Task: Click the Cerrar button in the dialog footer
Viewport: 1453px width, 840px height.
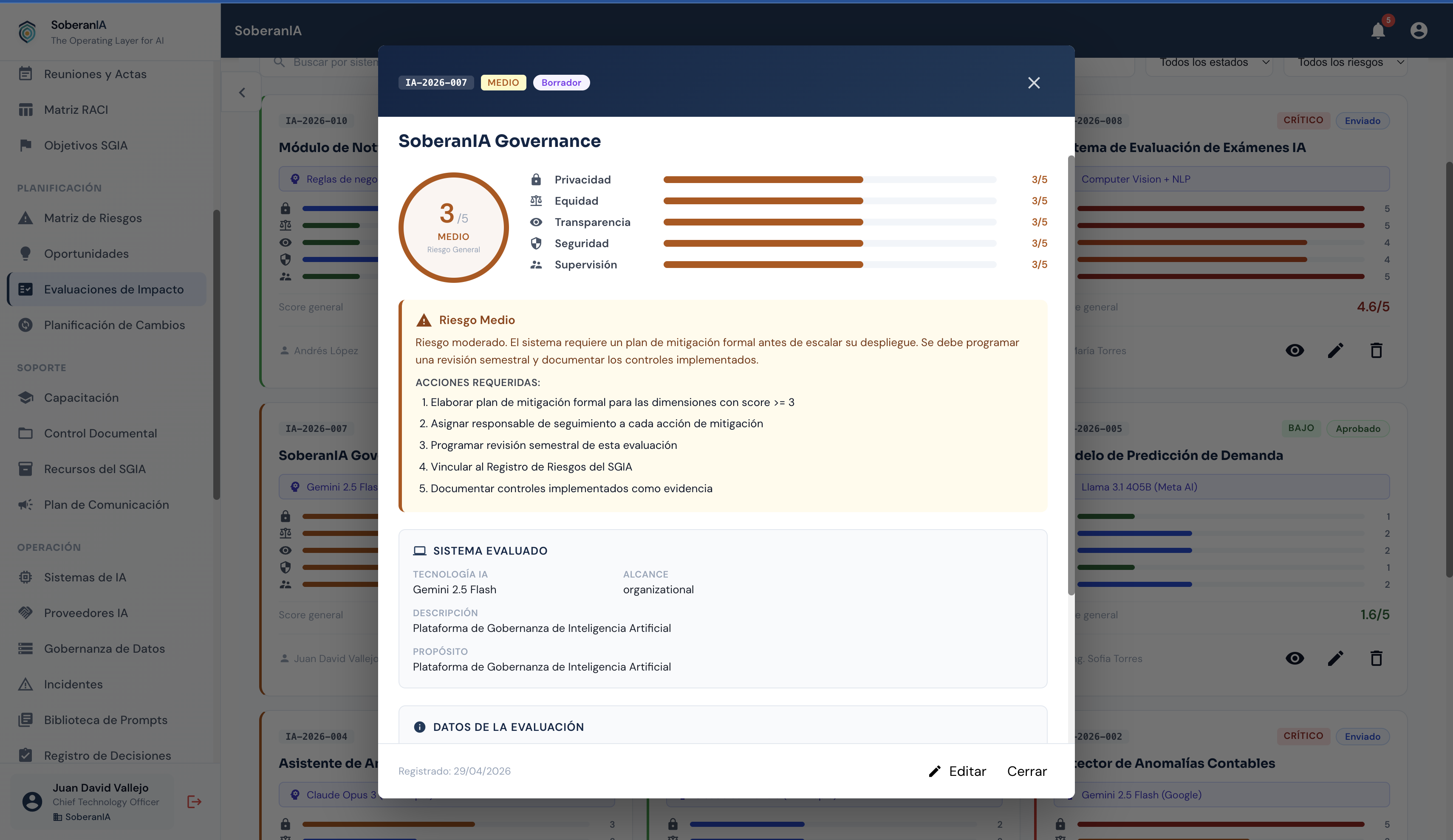Action: [1026, 771]
